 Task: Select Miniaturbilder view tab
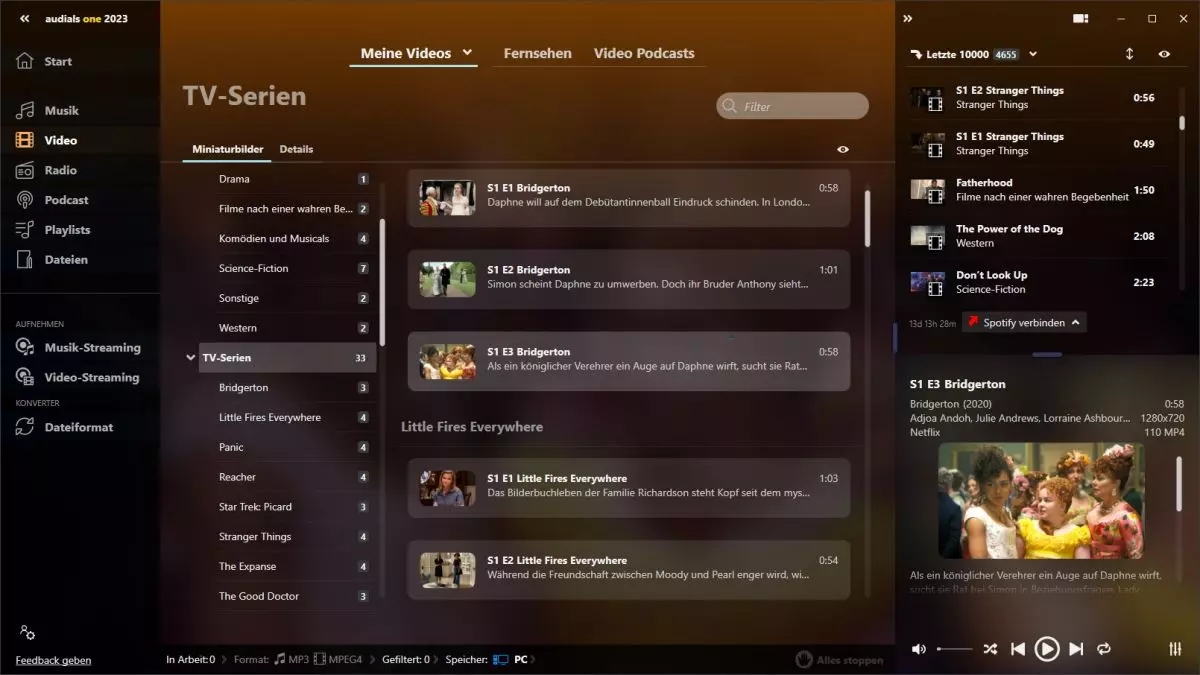(x=228, y=149)
